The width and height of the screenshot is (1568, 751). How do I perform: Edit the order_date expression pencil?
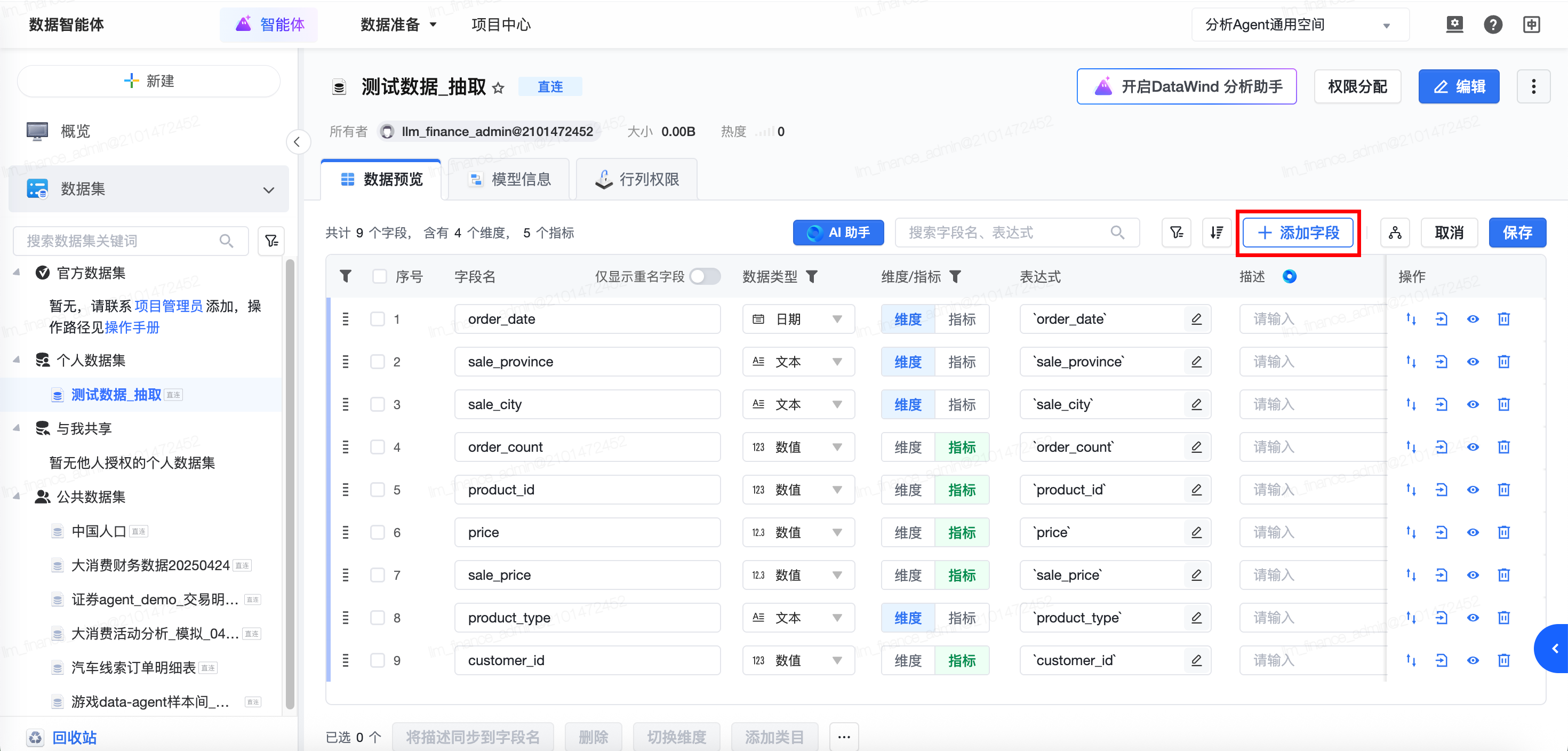click(x=1196, y=319)
